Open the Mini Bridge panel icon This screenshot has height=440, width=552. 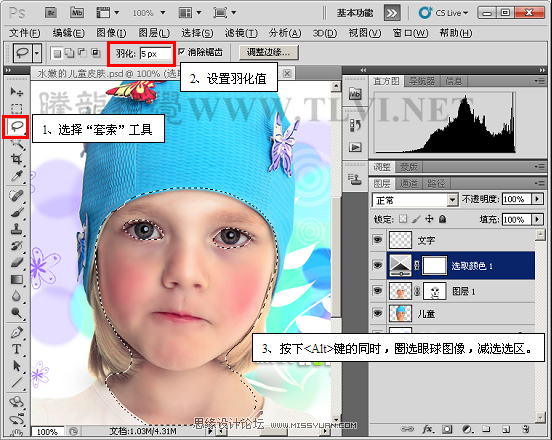click(355, 94)
